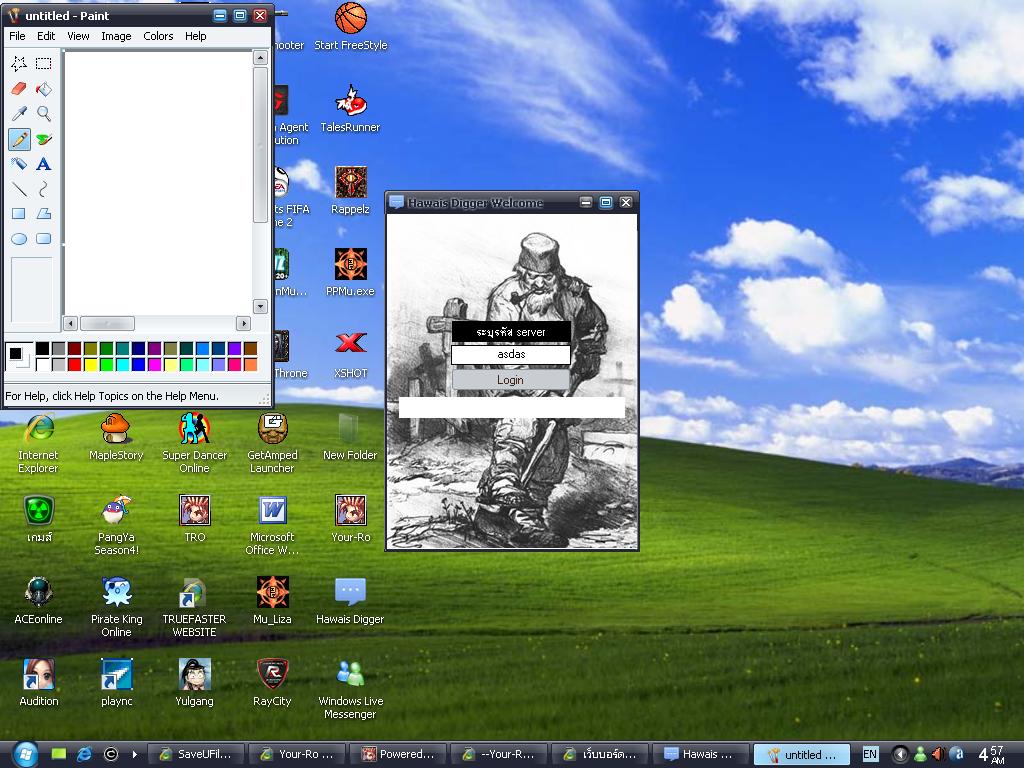Image resolution: width=1024 pixels, height=768 pixels.
Task: Select the Your-Ro desktop icon
Action: pyautogui.click(x=351, y=519)
